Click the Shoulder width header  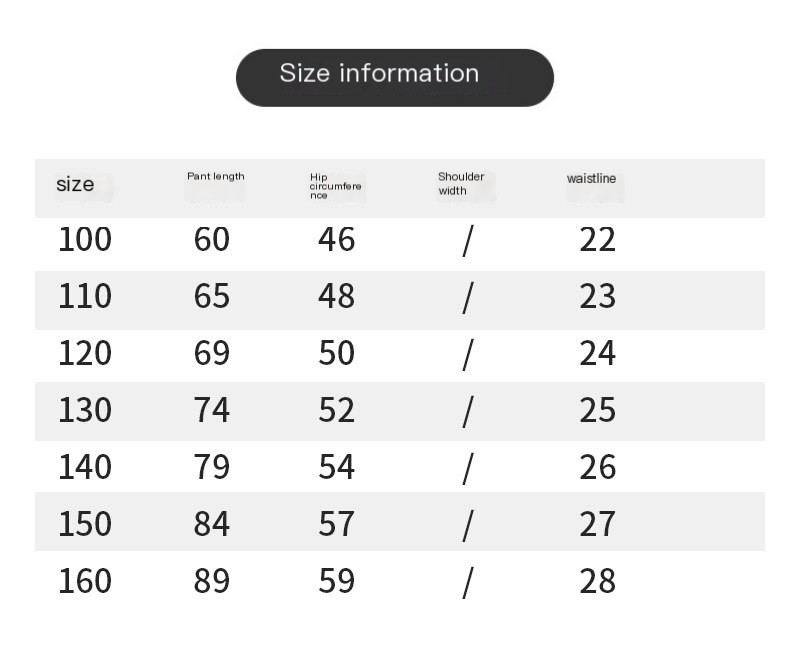tap(461, 183)
